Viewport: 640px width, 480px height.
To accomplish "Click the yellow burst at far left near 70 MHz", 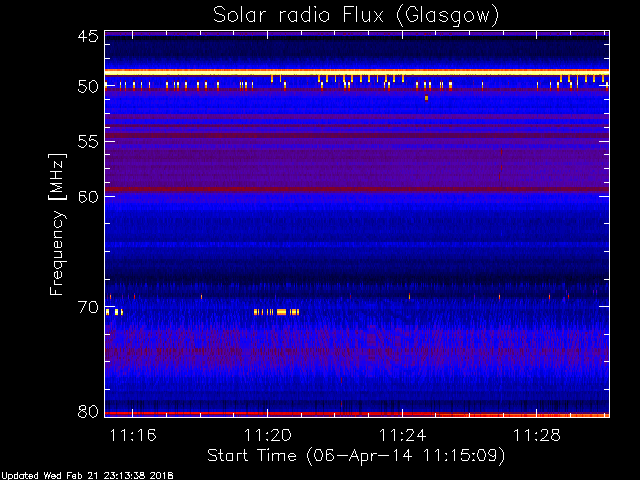I will [x=114, y=312].
